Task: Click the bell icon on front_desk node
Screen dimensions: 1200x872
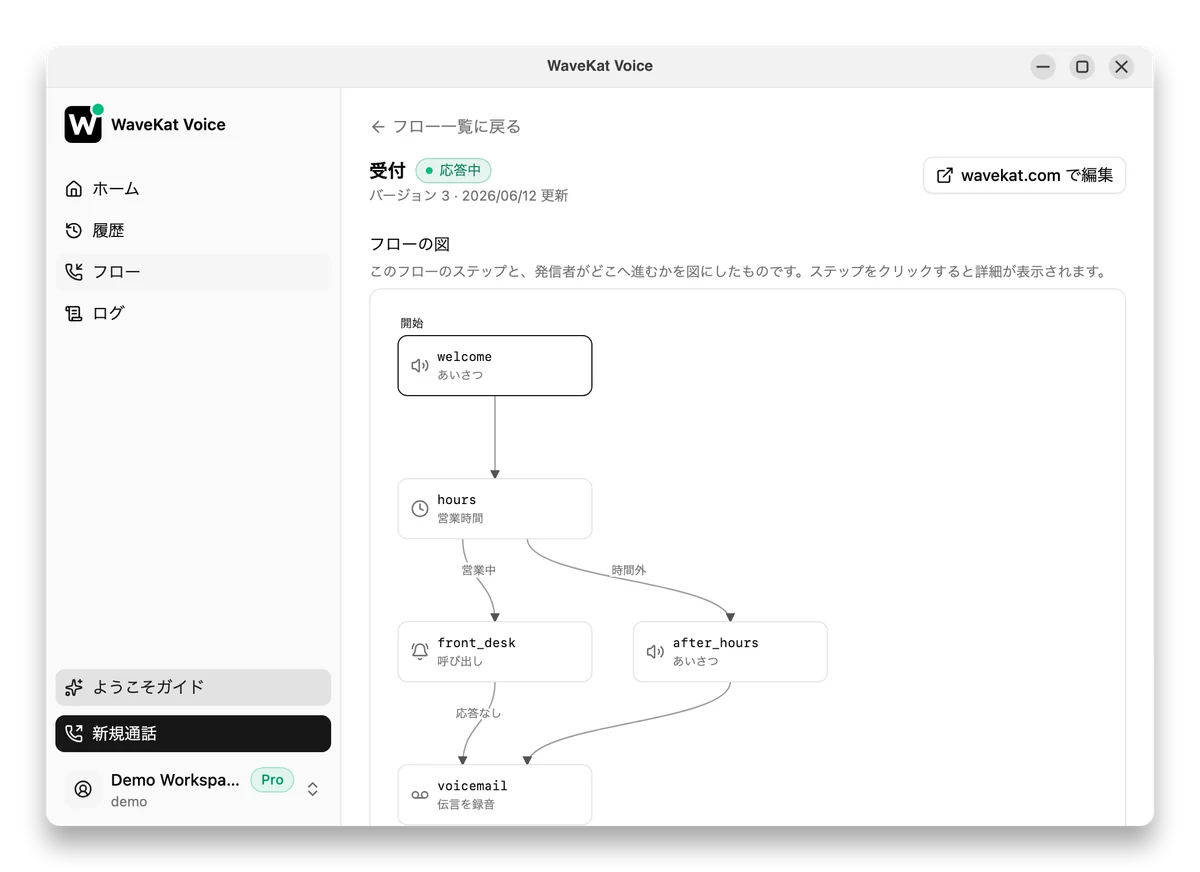Action: point(420,652)
